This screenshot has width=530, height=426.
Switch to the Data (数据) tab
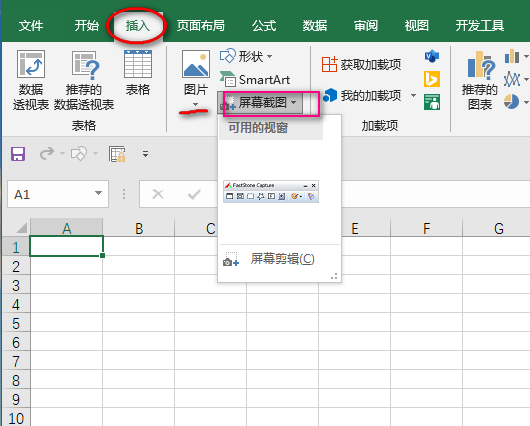click(315, 26)
